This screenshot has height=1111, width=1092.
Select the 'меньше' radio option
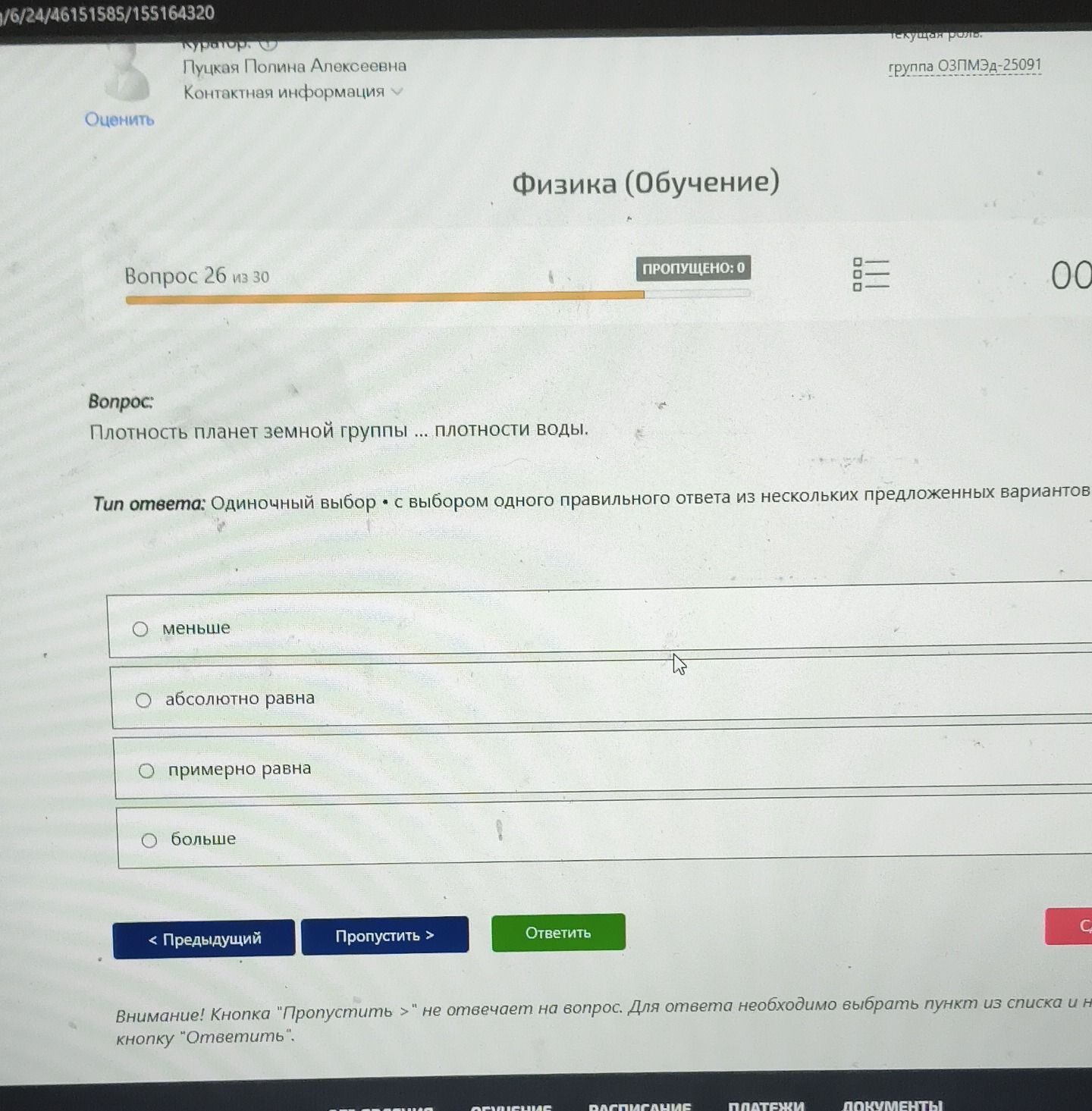click(140, 629)
